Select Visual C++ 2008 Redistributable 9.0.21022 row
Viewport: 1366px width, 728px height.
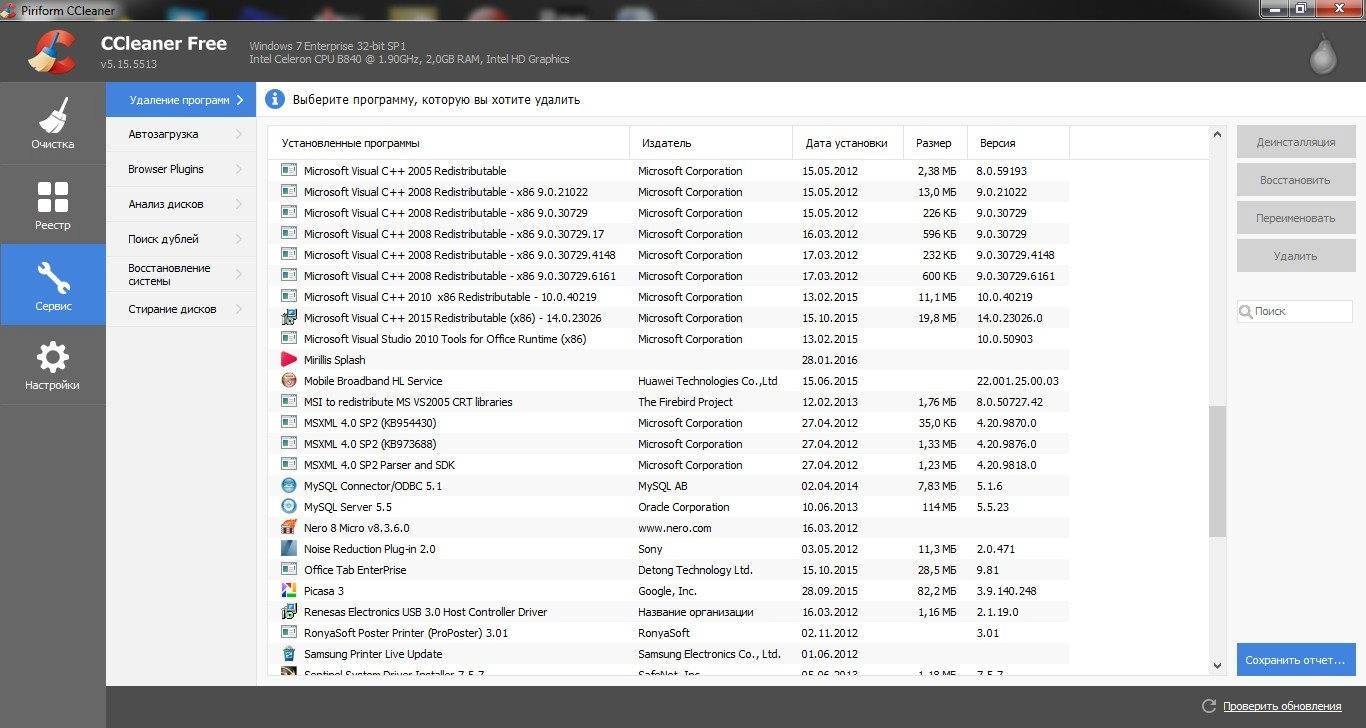click(x=669, y=192)
